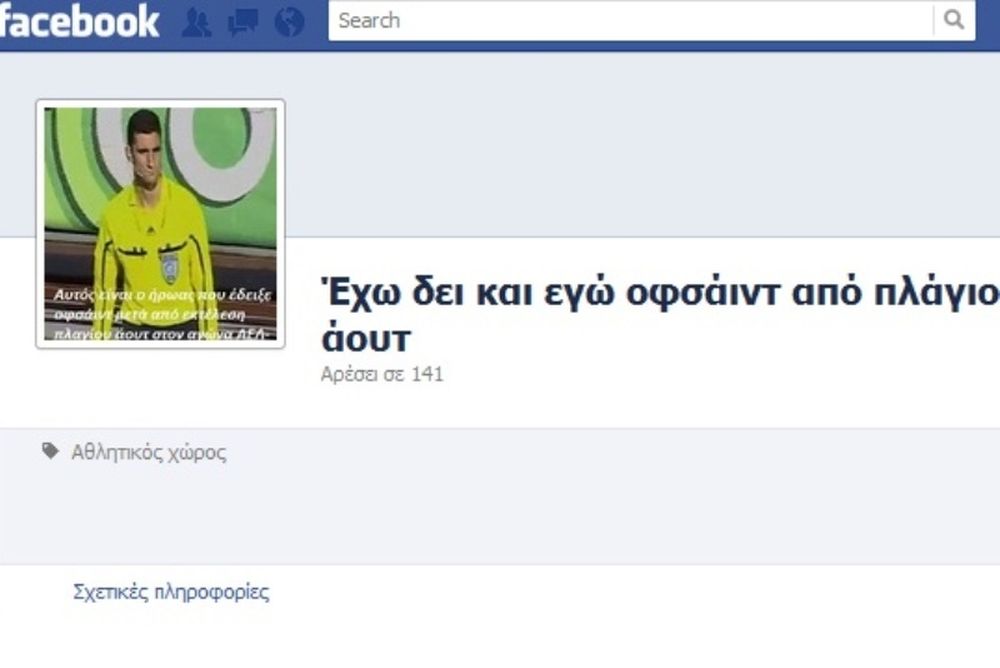Click the search magnifier icon
The image size is (1000, 668).
pyautogui.click(x=953, y=20)
